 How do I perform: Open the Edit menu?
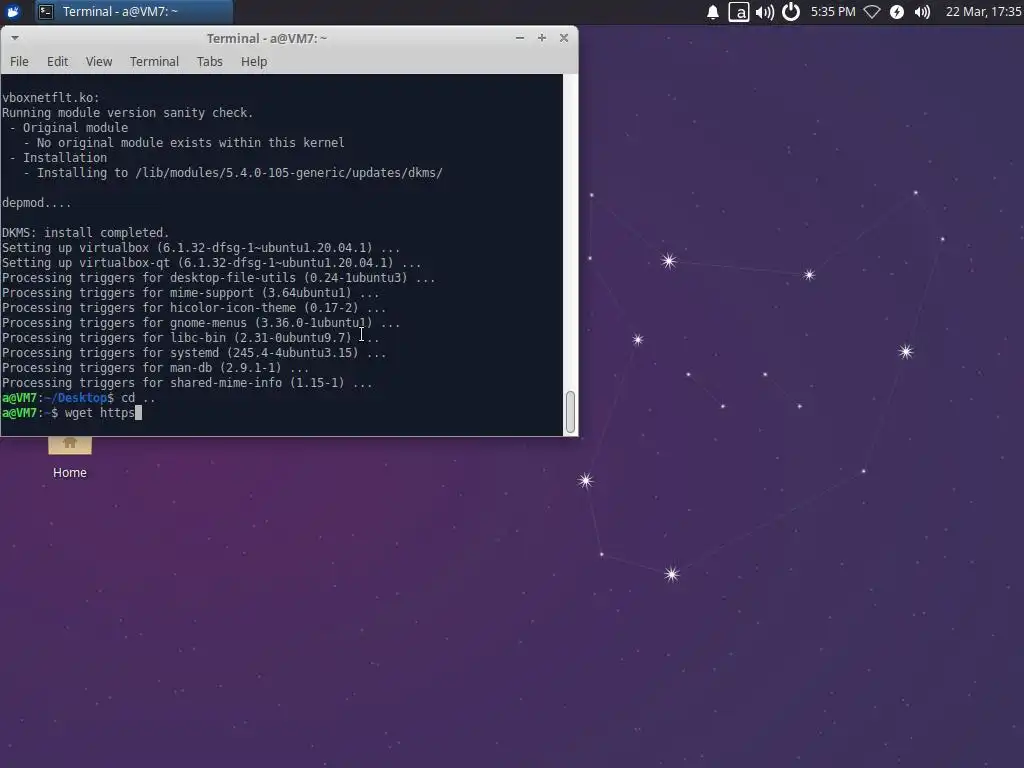pyautogui.click(x=57, y=61)
